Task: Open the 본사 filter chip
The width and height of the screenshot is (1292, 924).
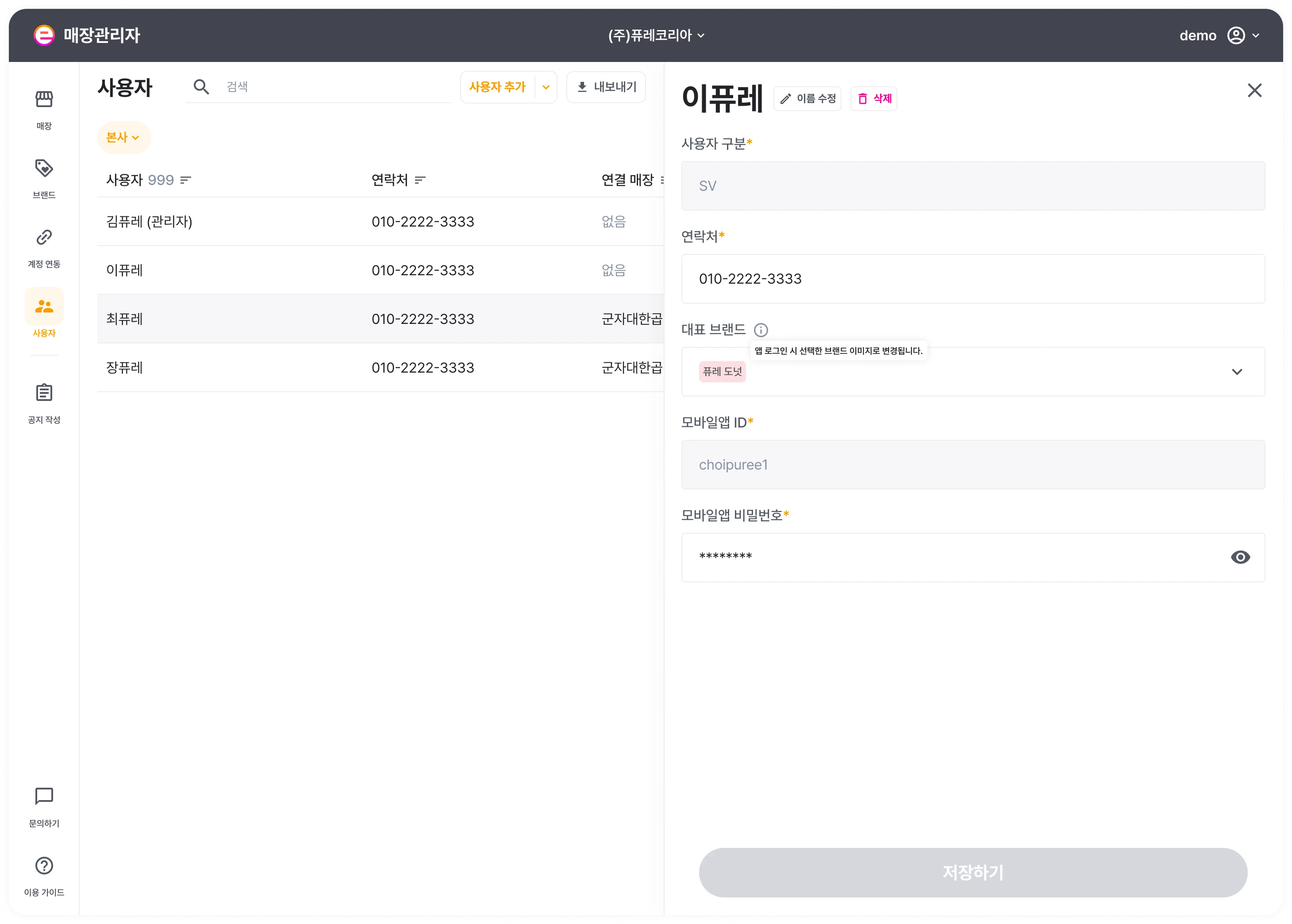Action: point(123,138)
